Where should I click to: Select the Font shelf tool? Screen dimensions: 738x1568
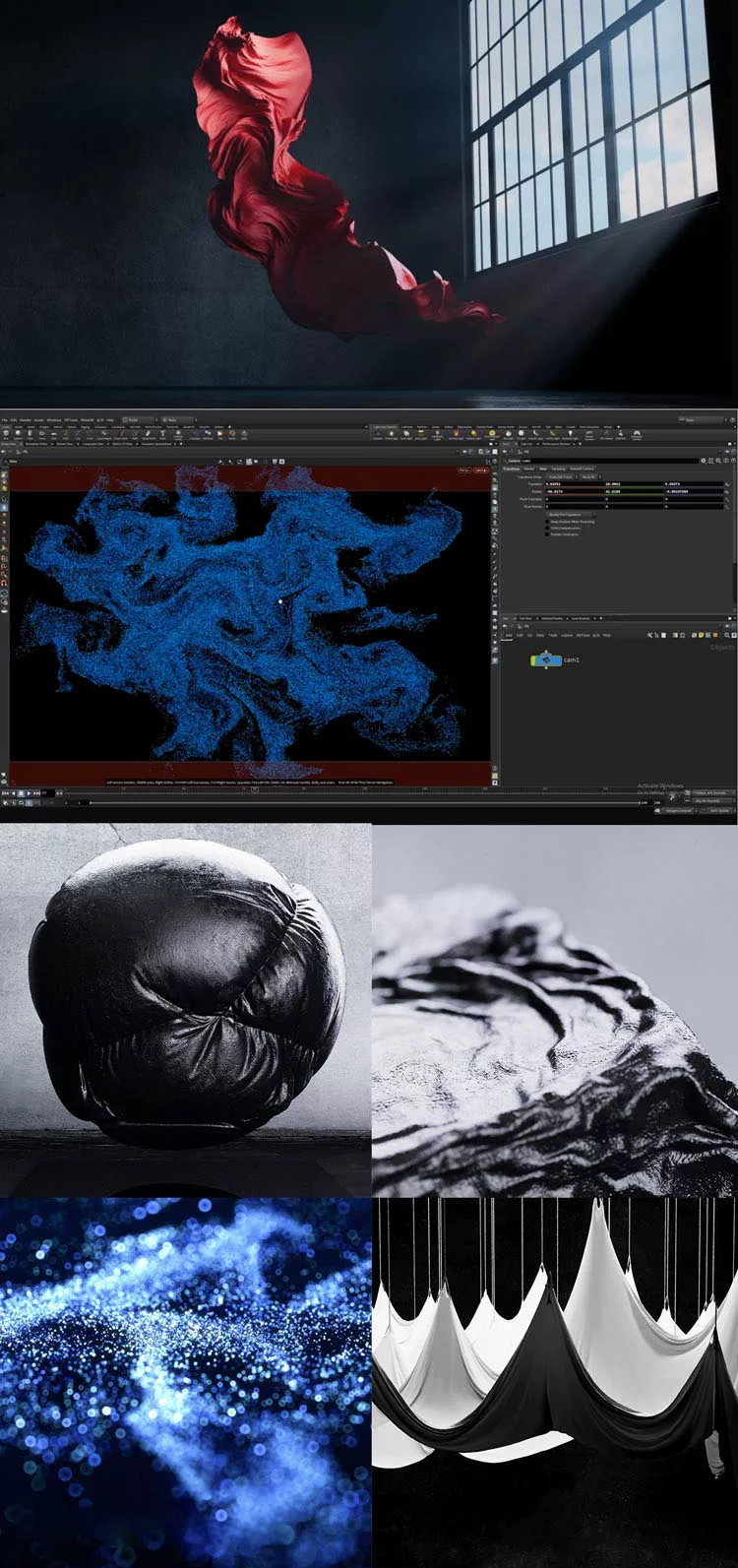[x=162, y=434]
